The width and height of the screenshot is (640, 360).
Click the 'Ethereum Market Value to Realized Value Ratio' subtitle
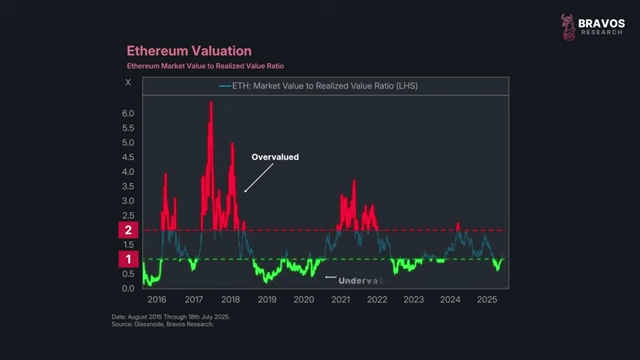pyautogui.click(x=205, y=66)
